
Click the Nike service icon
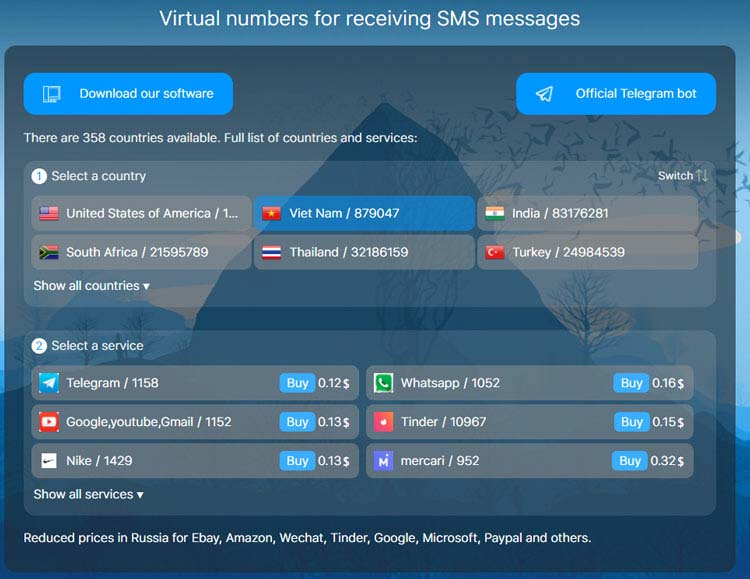click(x=49, y=461)
